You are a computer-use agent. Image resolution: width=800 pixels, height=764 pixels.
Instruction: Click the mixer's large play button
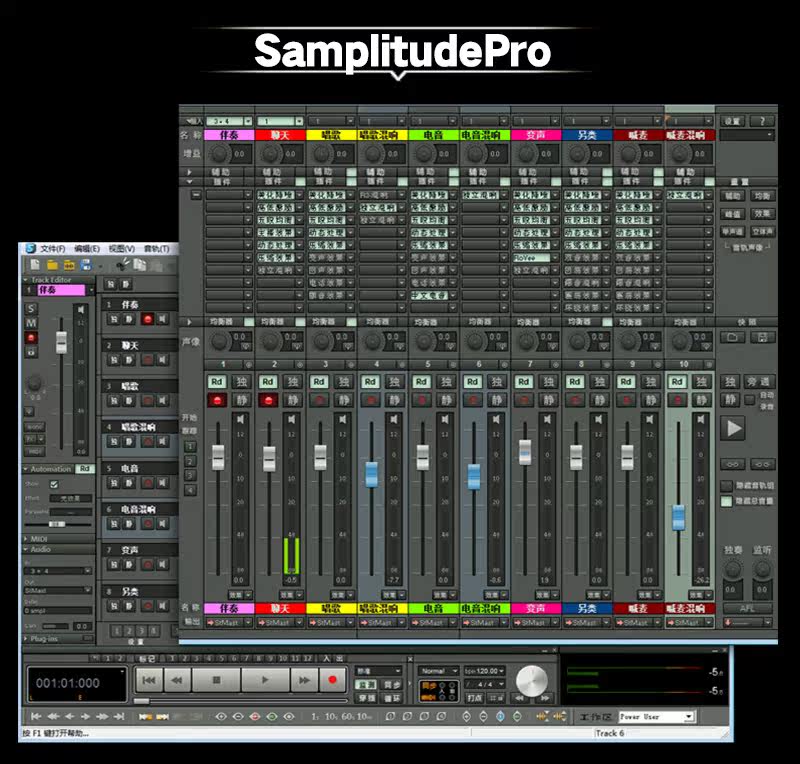tap(734, 428)
